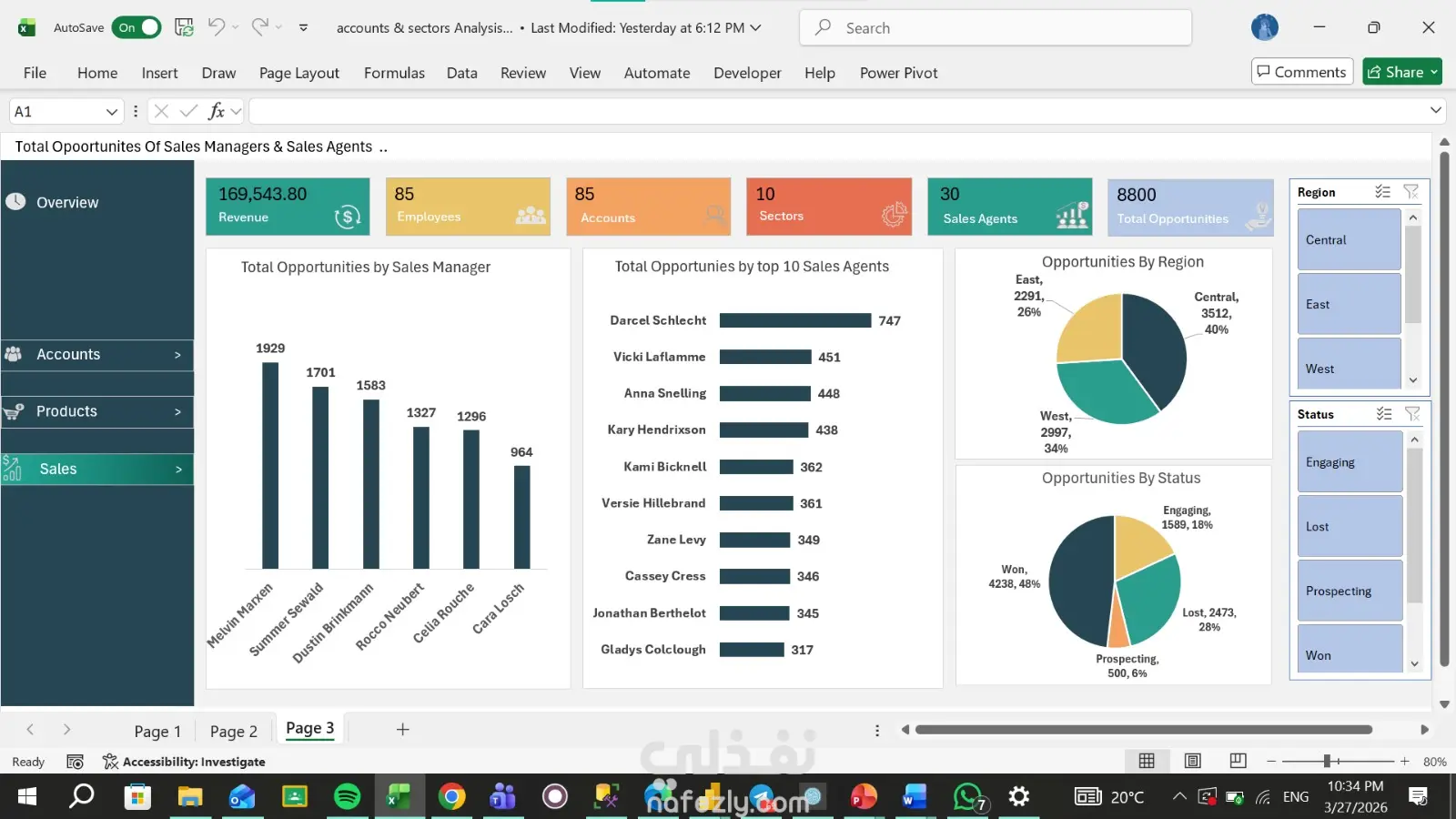Open the Sales navigation button

[x=97, y=469]
